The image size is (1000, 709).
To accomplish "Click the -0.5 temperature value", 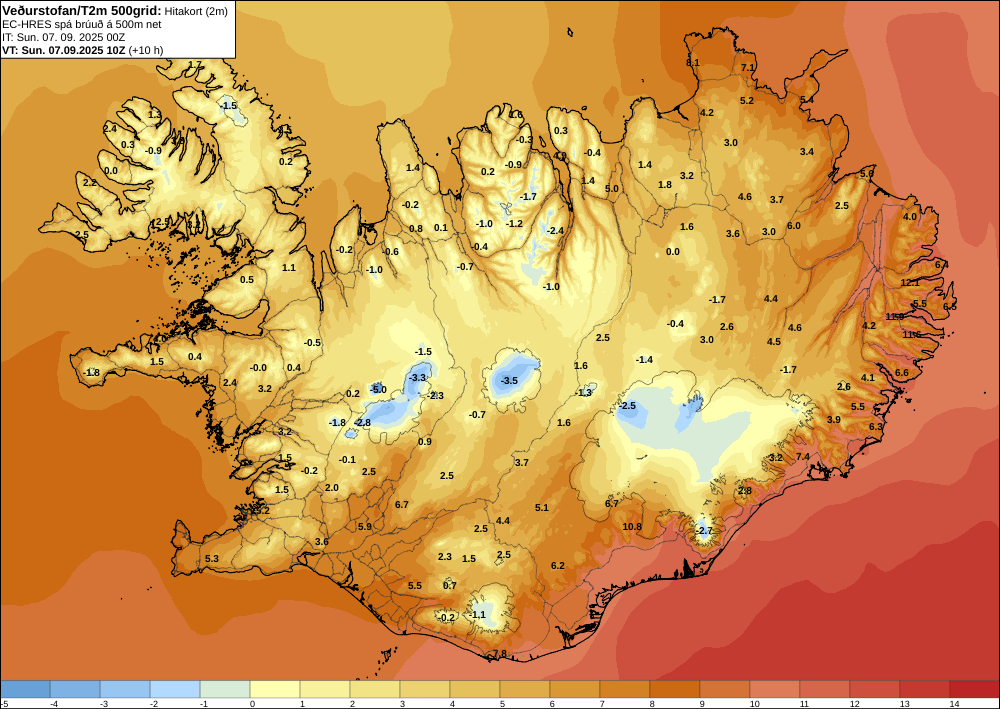I will click(x=312, y=343).
